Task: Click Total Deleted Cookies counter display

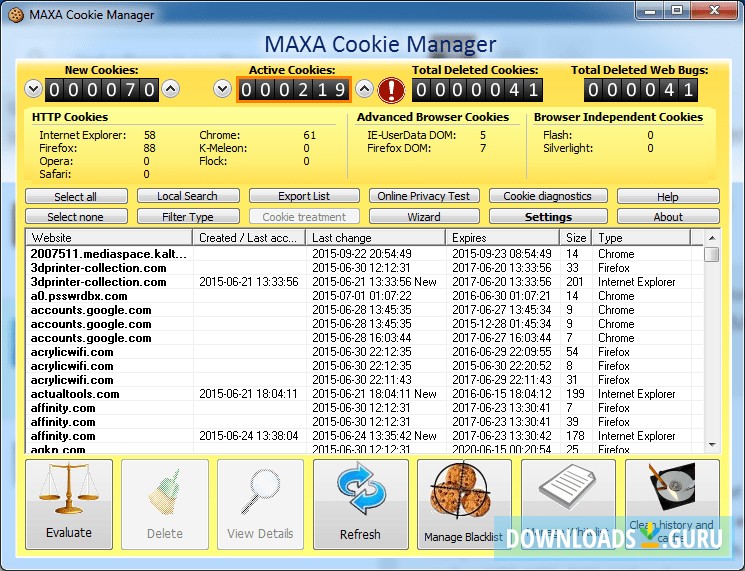Action: pyautogui.click(x=477, y=89)
